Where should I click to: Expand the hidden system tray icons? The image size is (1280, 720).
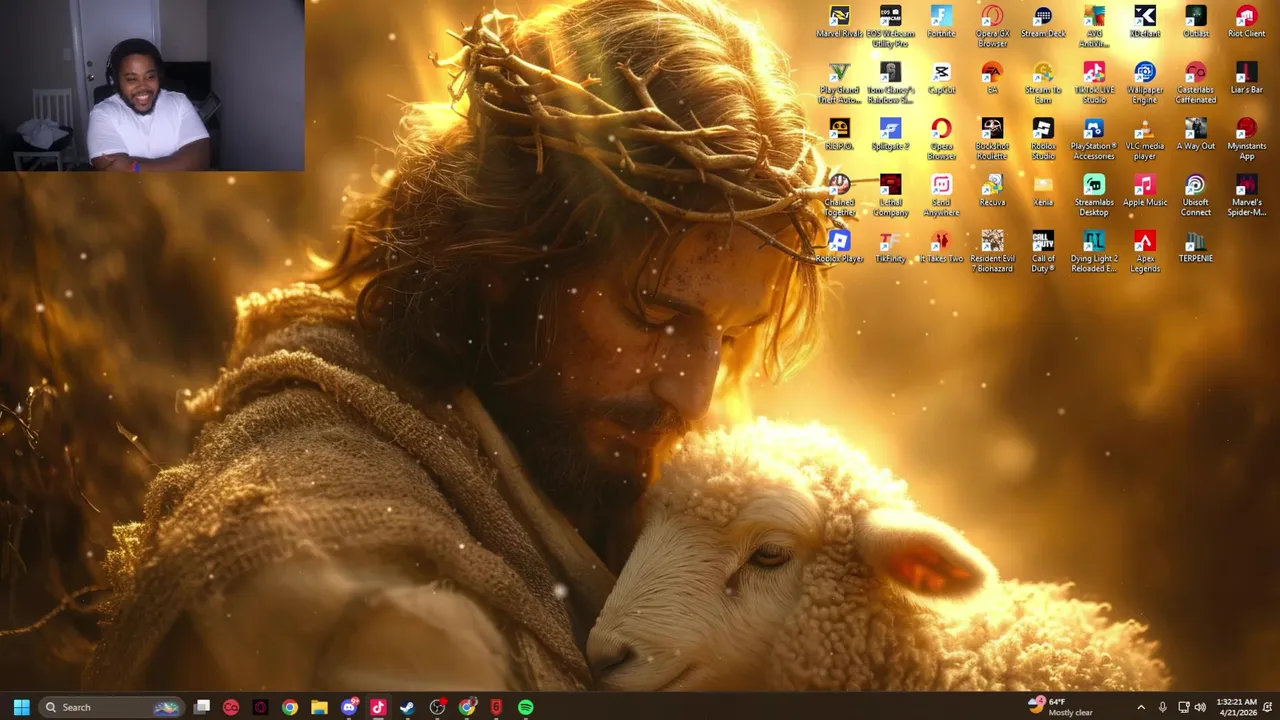click(x=1140, y=707)
